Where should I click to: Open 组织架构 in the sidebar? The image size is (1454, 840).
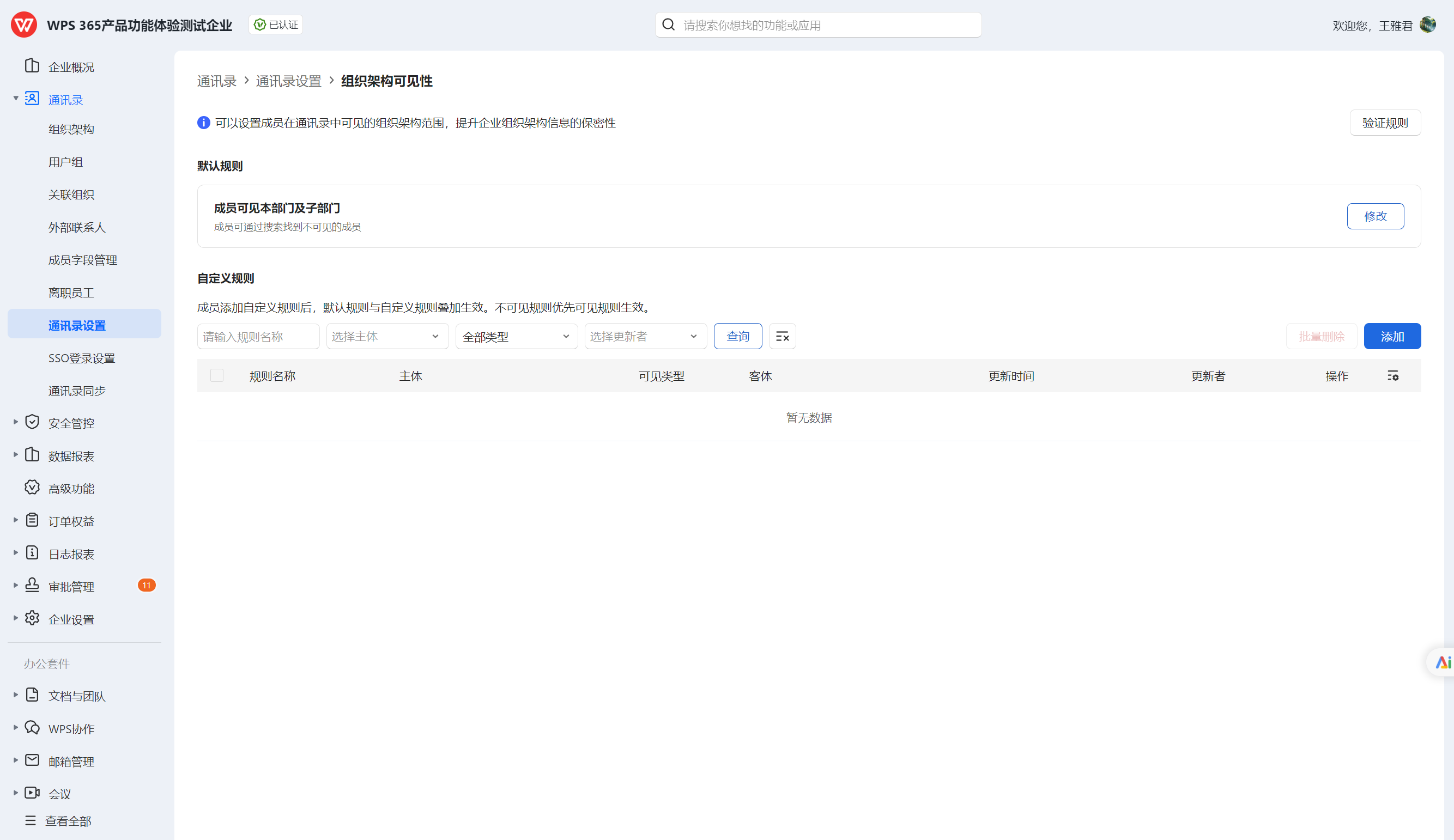coord(71,129)
